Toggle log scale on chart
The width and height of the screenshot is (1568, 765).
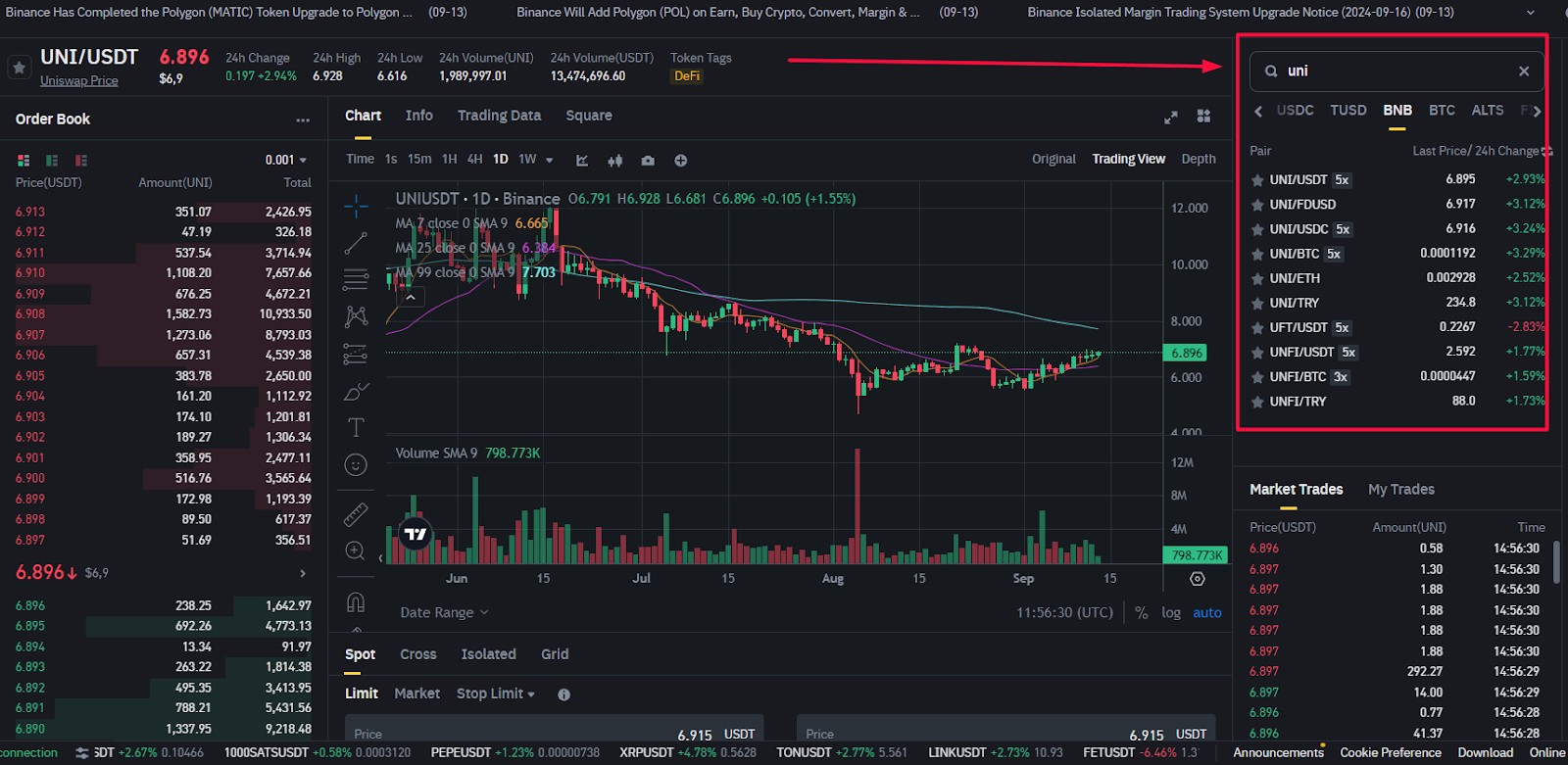[x=1171, y=612]
